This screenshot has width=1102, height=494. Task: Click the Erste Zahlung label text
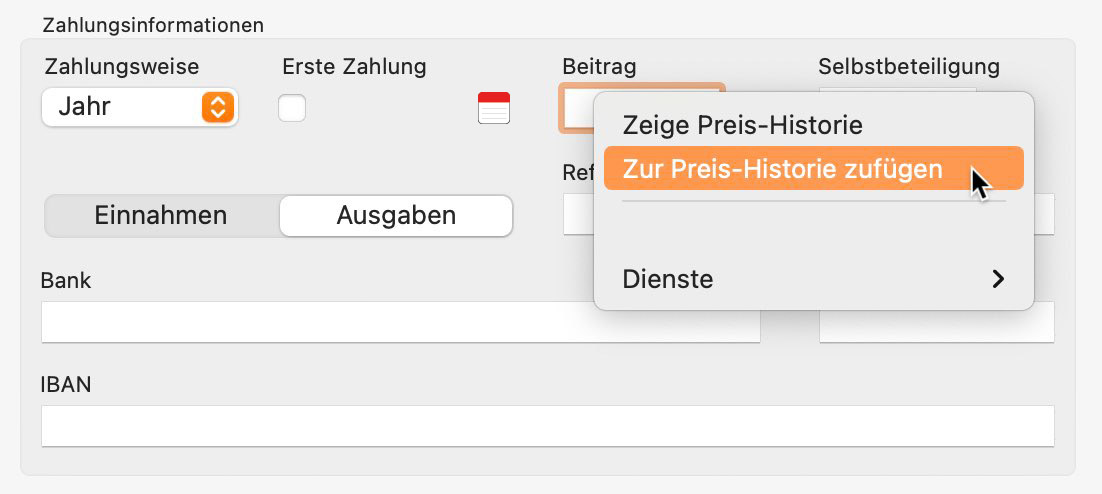click(x=354, y=67)
